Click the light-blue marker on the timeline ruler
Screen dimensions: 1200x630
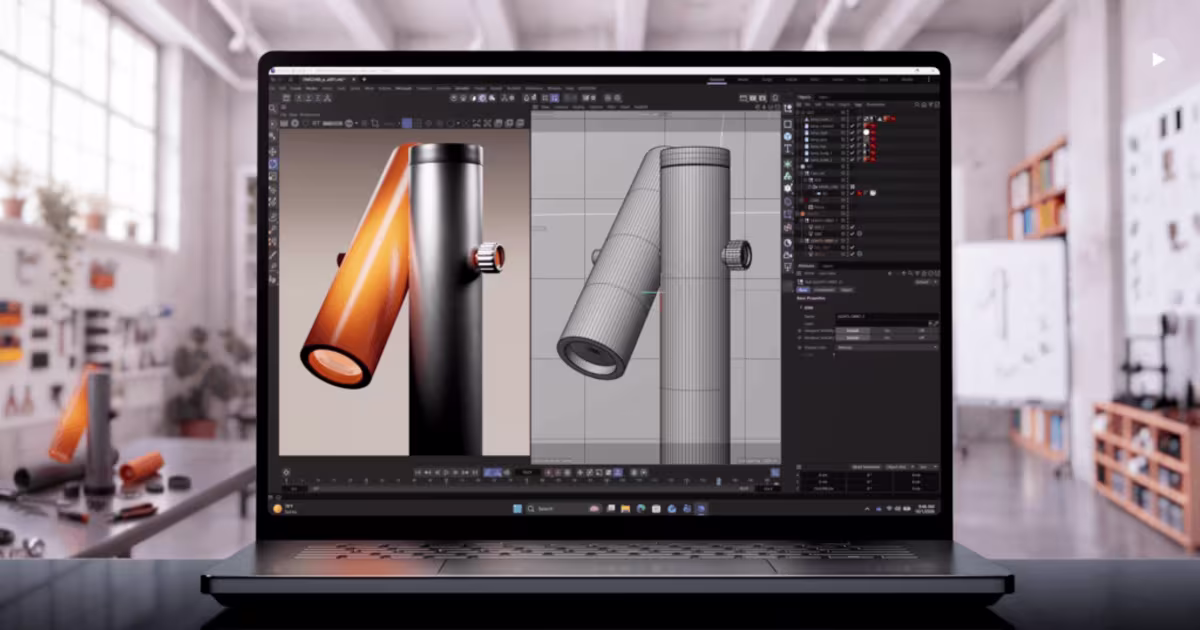pyautogui.click(x=718, y=481)
